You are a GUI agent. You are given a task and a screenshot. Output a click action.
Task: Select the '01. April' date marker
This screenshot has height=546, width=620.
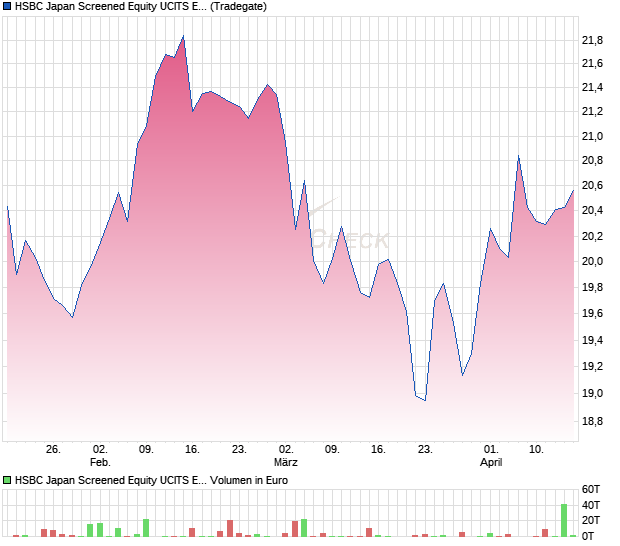point(491,456)
